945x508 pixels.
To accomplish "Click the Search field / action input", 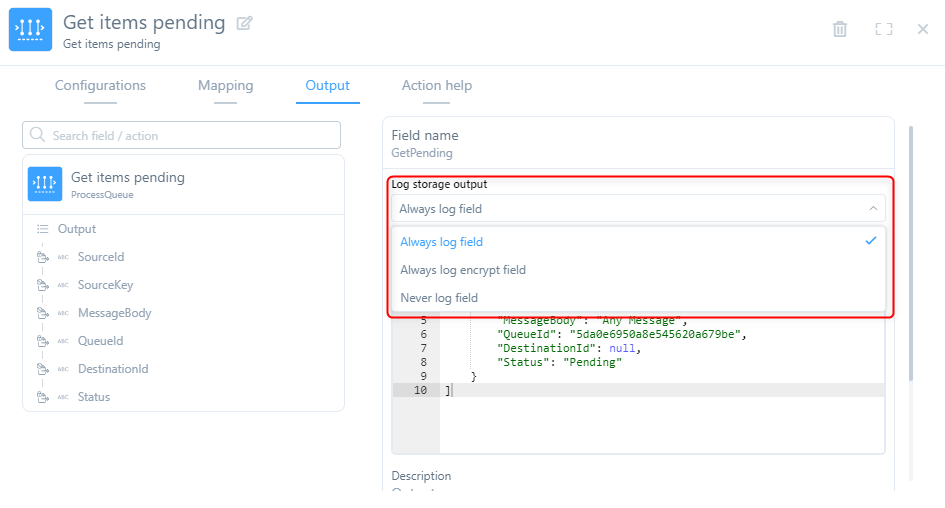I will (x=190, y=135).
